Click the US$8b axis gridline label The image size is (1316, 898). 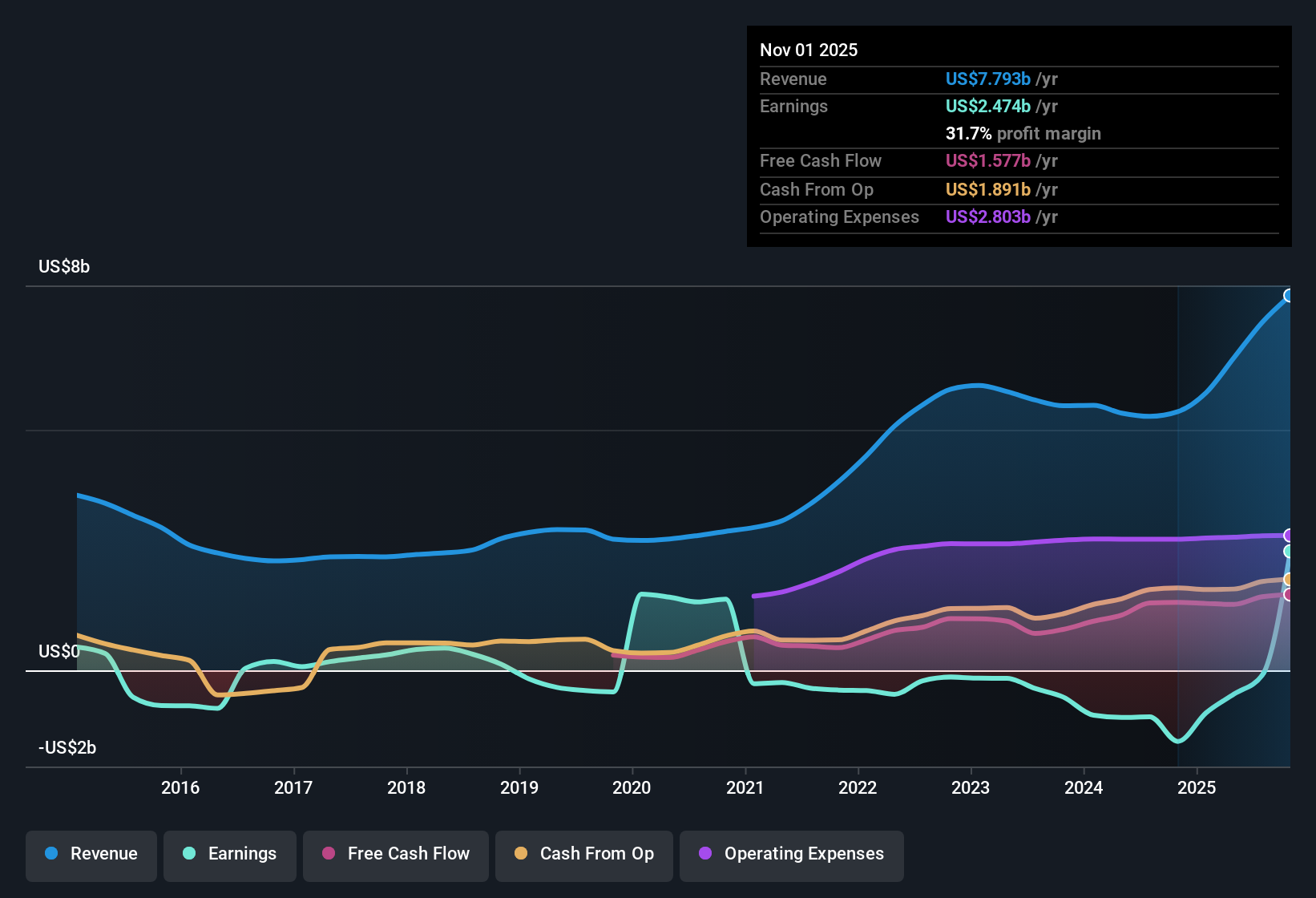[64, 266]
